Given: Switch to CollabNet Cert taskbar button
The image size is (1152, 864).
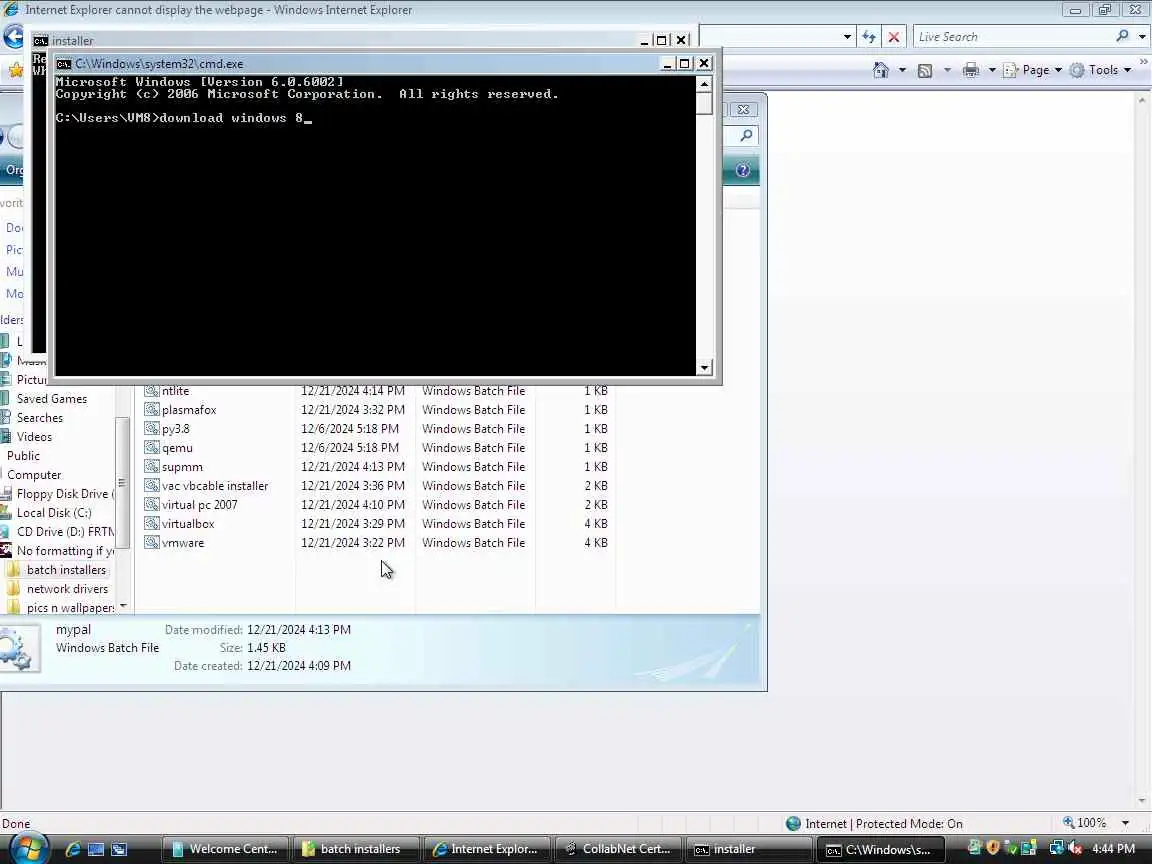Looking at the screenshot, I should point(617,849).
